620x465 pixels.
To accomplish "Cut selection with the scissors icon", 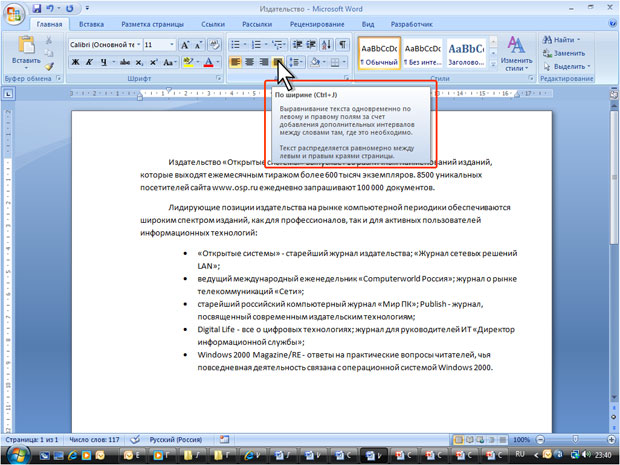I will click(x=49, y=40).
